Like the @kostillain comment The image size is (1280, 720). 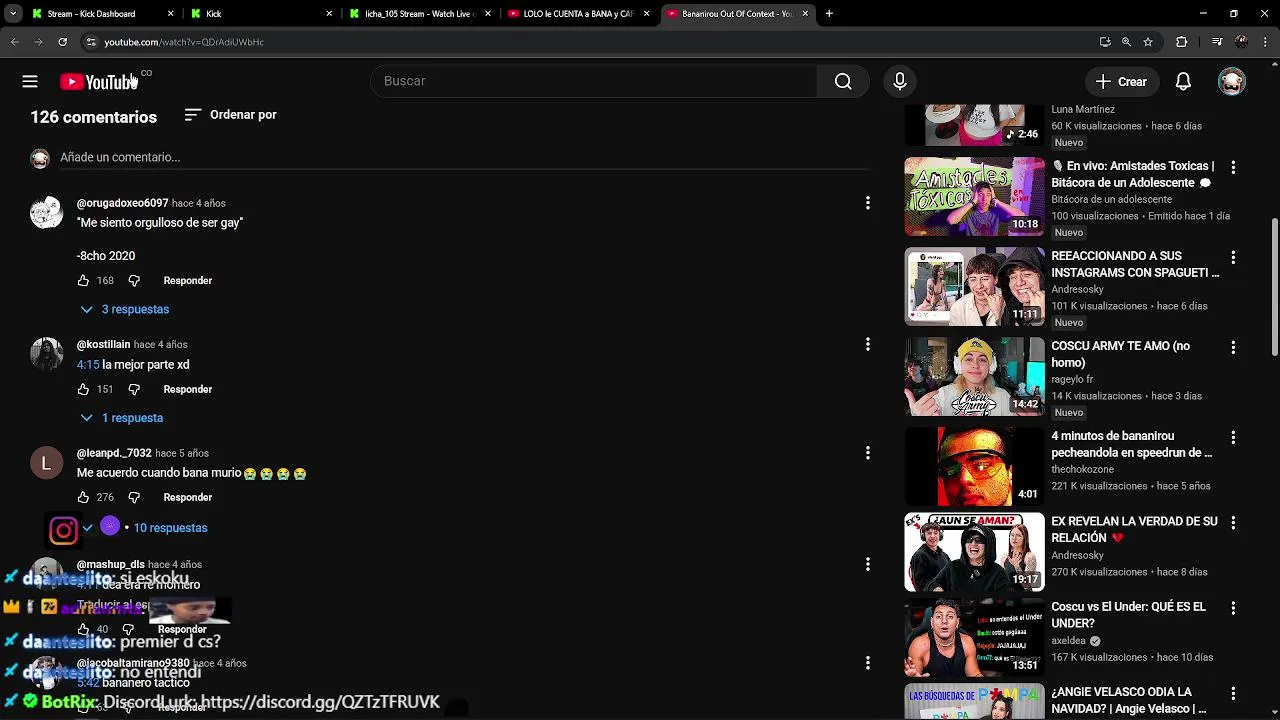pos(83,389)
